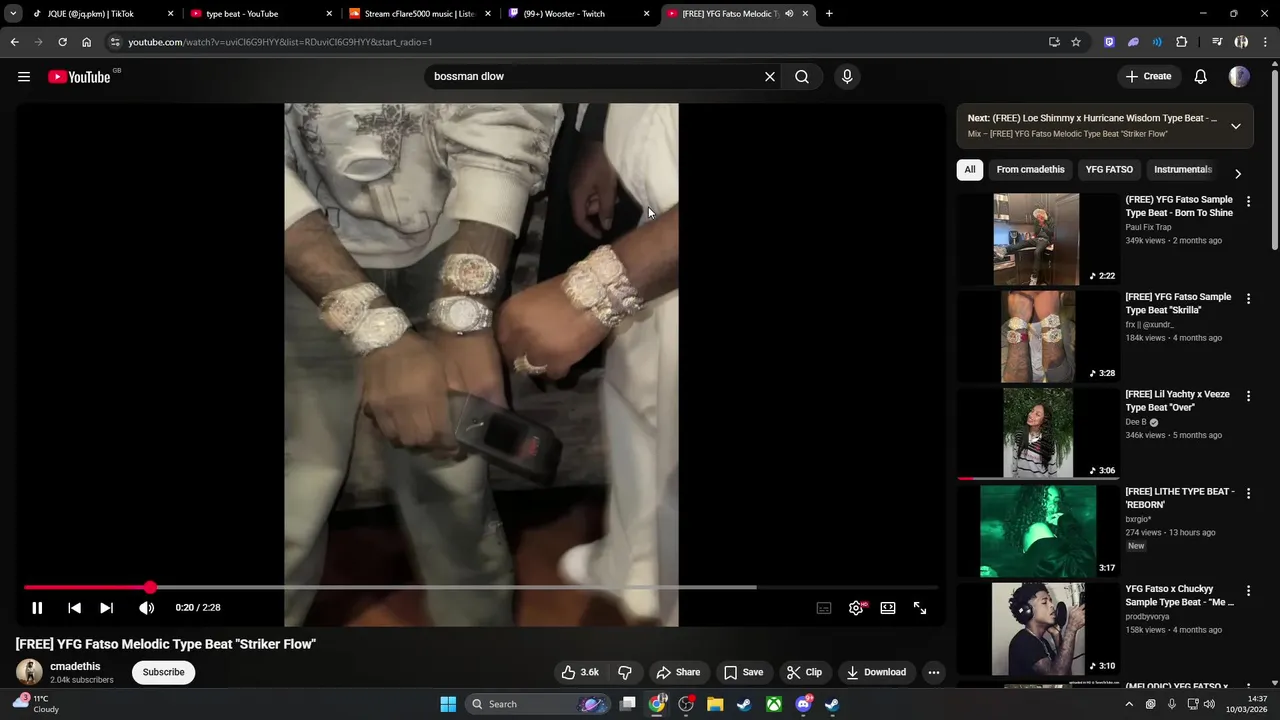Subscribe to cmadethis
Image resolution: width=1280 pixels, height=720 pixels.
[163, 673]
